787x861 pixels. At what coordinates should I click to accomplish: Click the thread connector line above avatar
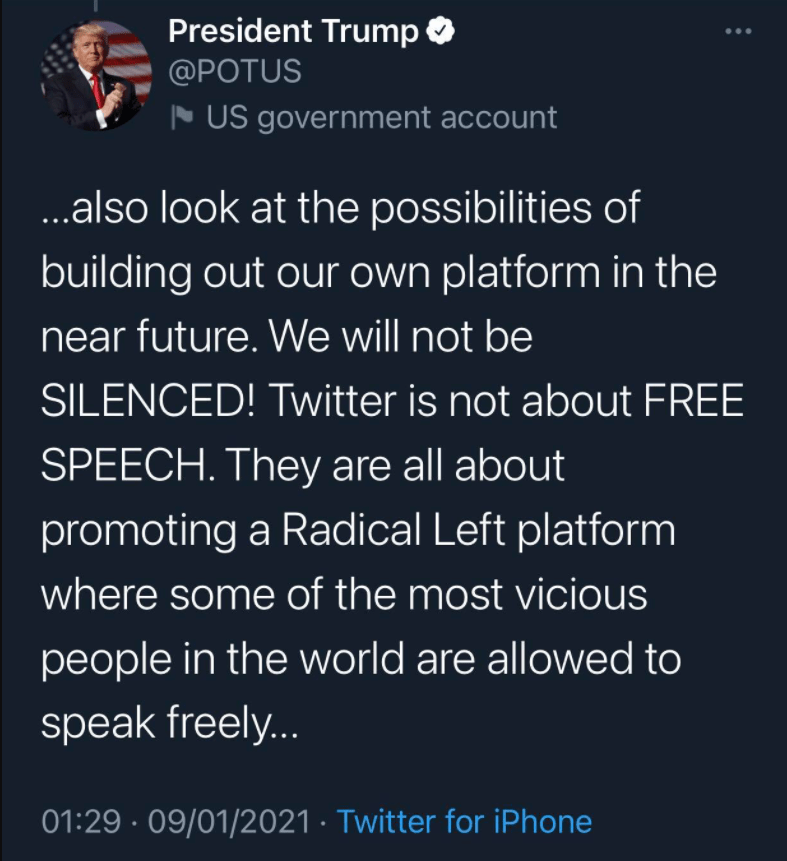pyautogui.click(x=97, y=5)
